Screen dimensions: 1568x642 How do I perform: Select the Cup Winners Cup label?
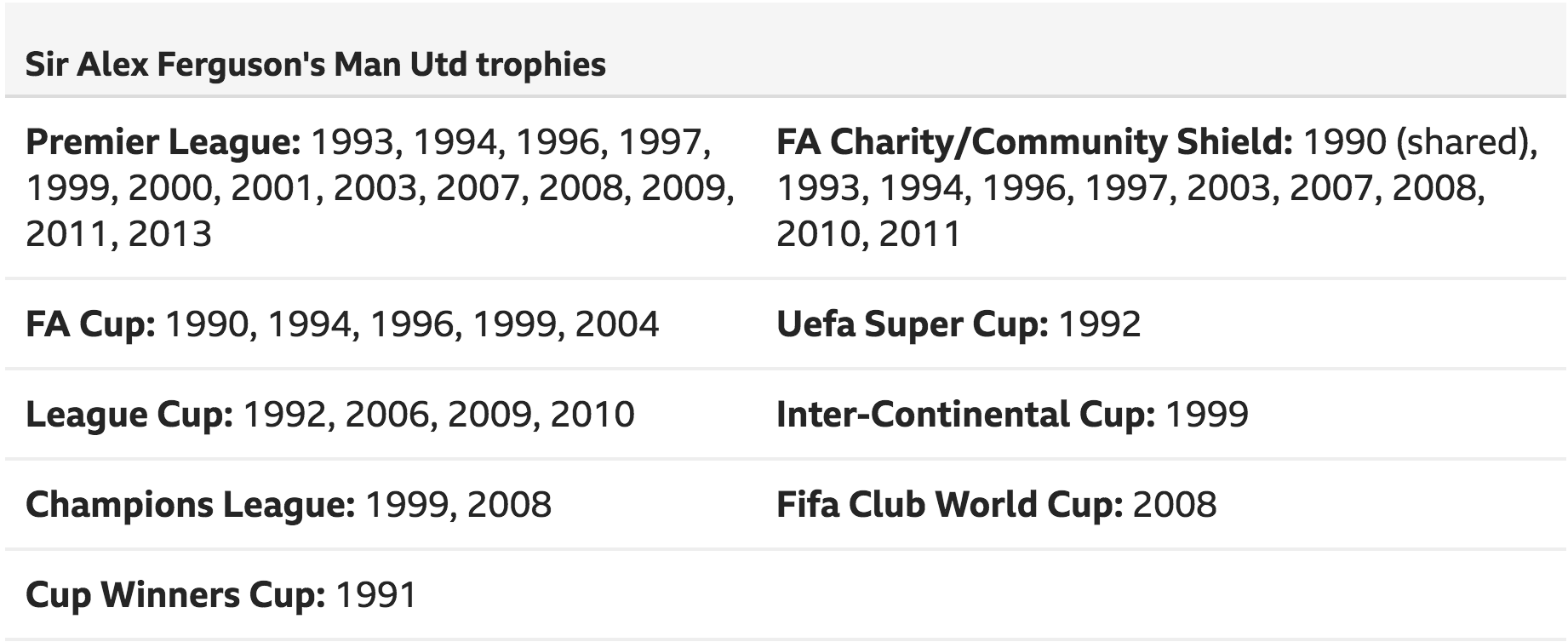click(x=175, y=595)
